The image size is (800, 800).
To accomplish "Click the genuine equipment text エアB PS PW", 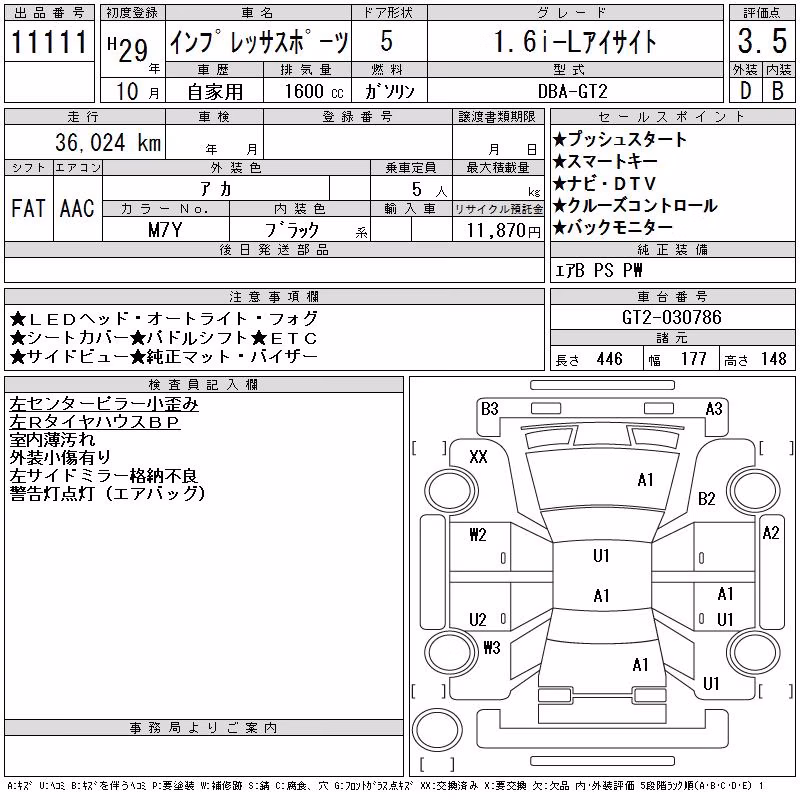I will click(x=598, y=270).
